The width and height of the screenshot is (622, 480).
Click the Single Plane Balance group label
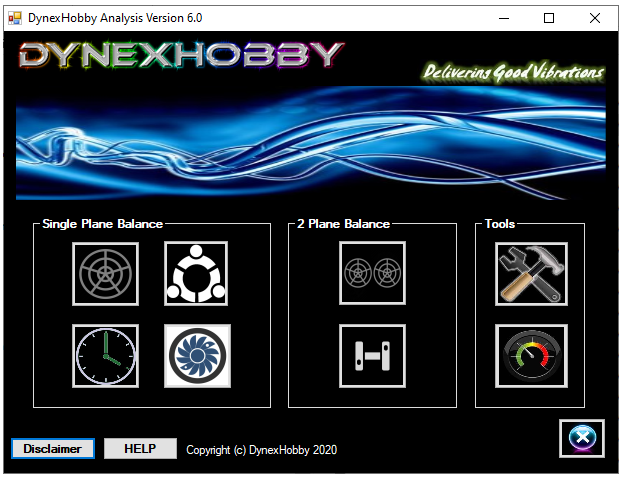(x=102, y=224)
